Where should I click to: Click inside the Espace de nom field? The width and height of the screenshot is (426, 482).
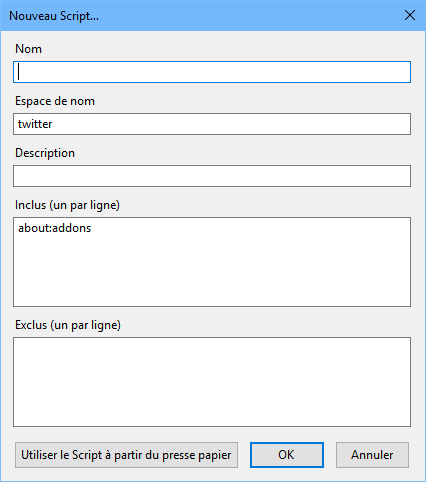pyautogui.click(x=212, y=124)
